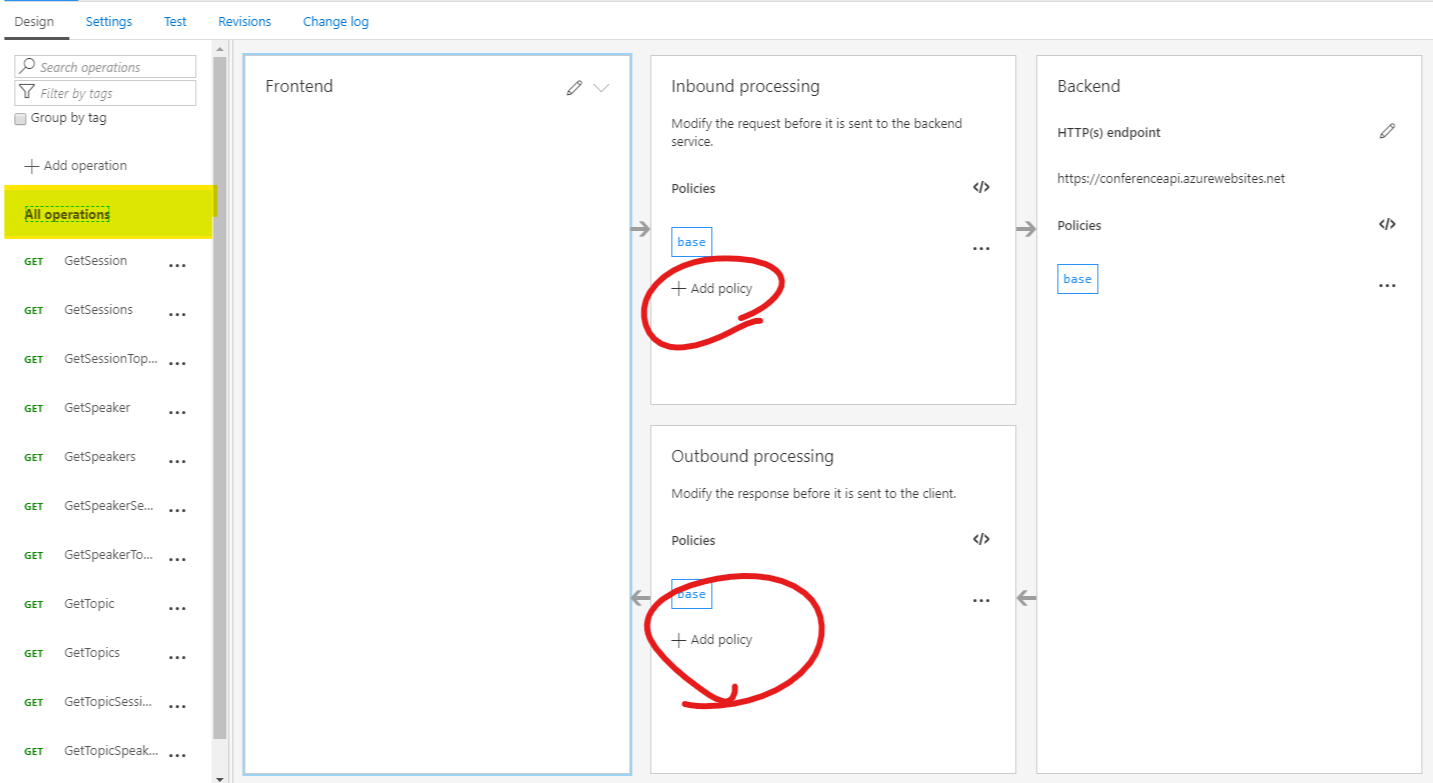Screen dimensions: 1433x783
Task: Select the GetSessions operation in list
Action: pos(98,310)
